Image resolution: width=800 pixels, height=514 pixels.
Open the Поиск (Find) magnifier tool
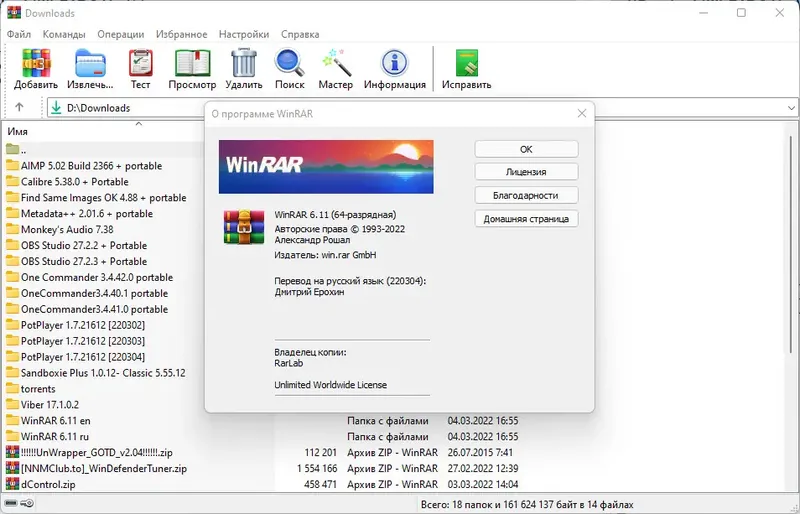tap(289, 63)
